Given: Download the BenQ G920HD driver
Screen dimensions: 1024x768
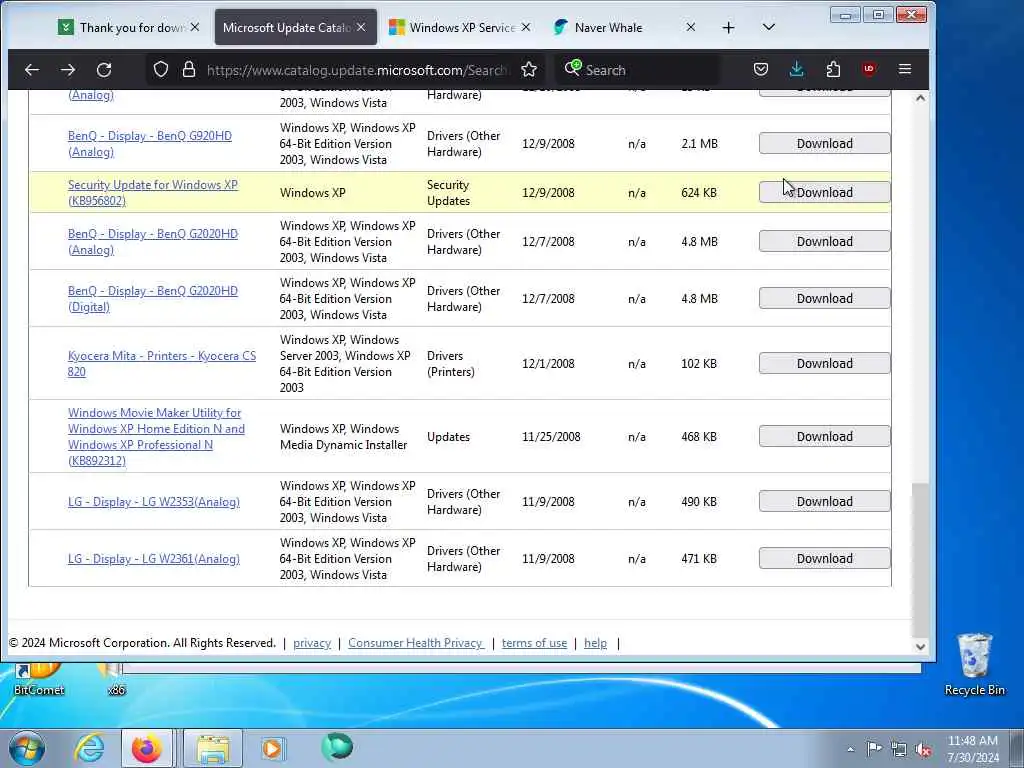Looking at the screenshot, I should click(824, 144).
